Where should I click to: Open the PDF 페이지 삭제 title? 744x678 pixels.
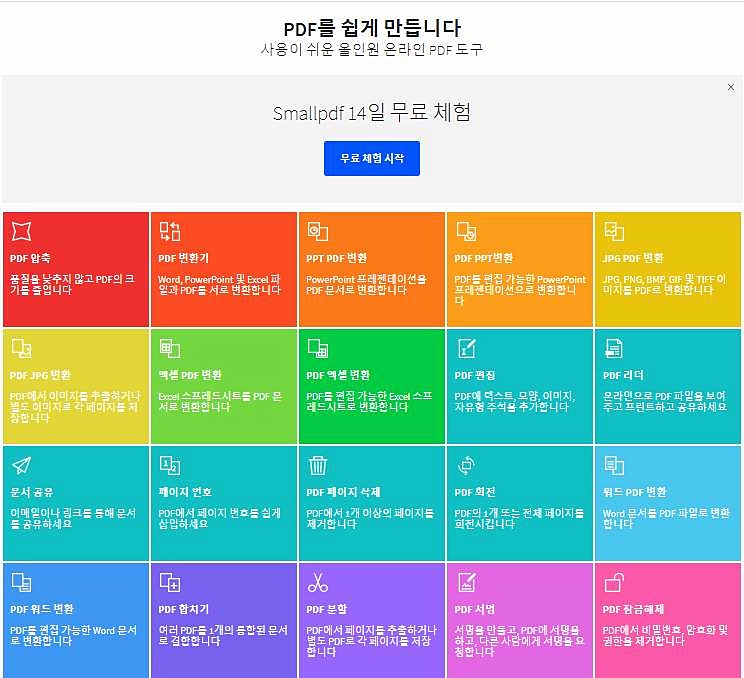coord(343,492)
